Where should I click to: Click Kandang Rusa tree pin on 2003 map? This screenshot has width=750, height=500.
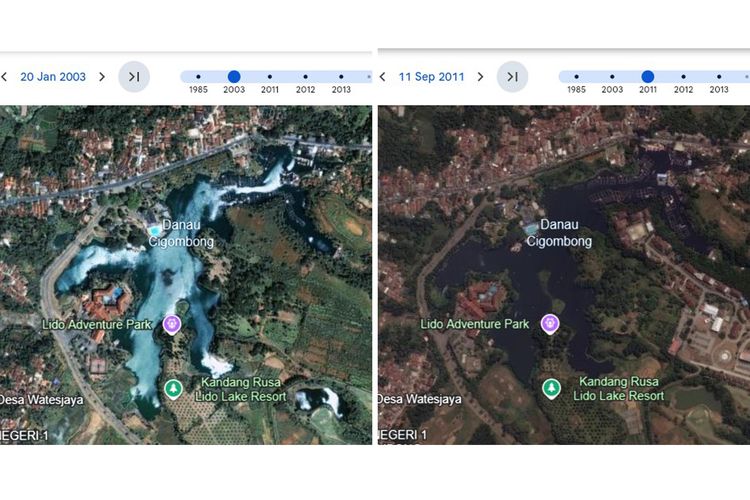[173, 389]
